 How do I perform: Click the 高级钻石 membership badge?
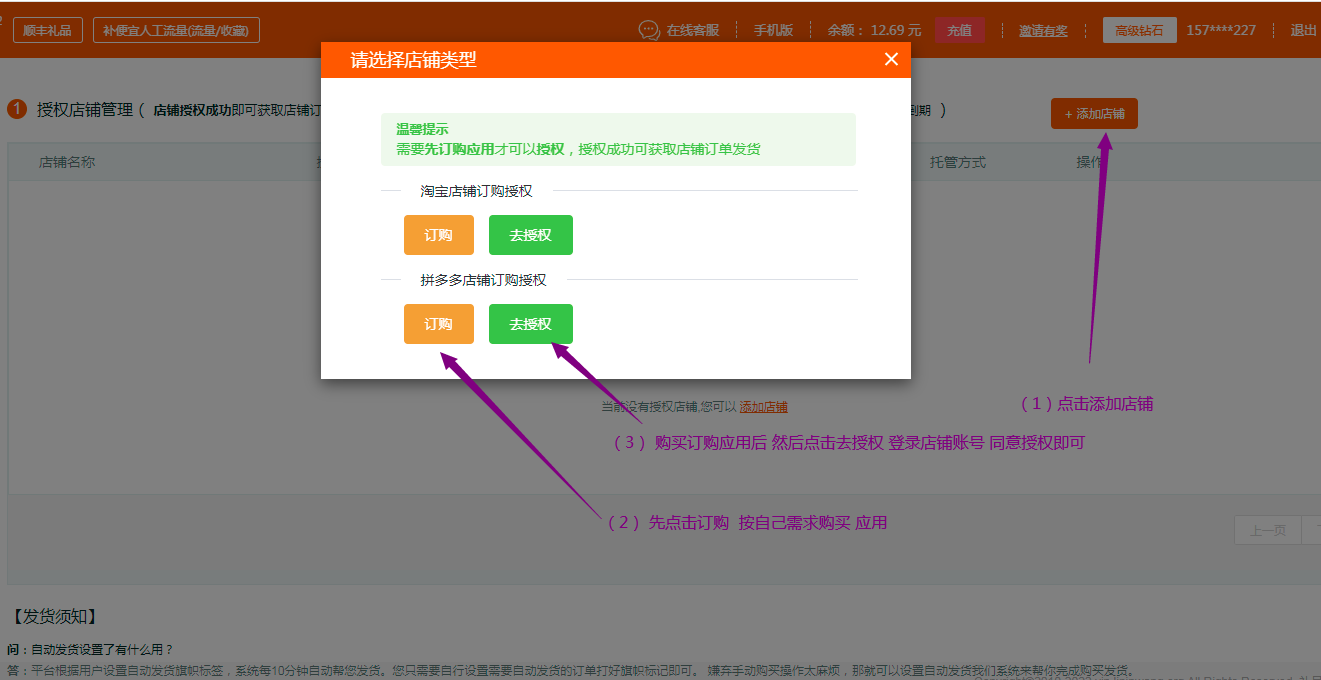(x=1139, y=30)
